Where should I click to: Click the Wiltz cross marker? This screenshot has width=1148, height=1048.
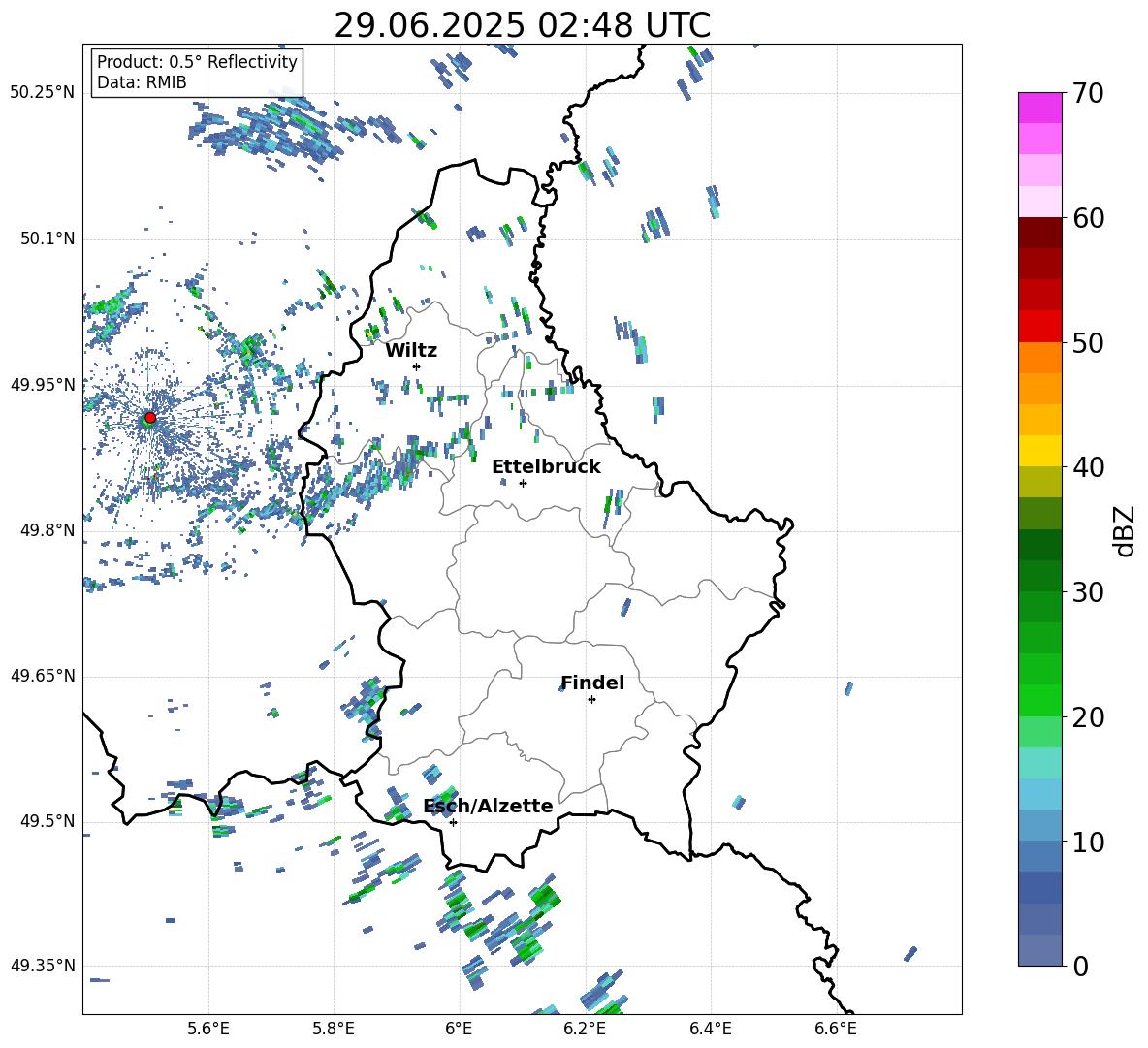click(x=417, y=366)
